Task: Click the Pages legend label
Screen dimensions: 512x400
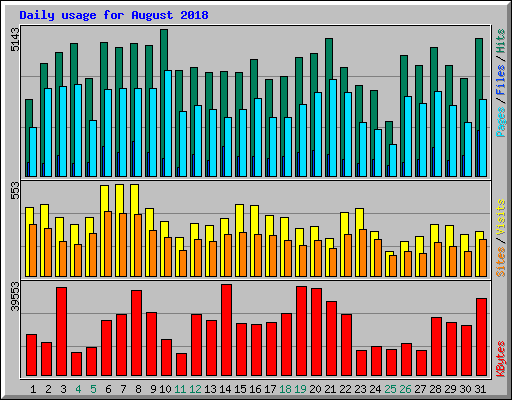Action: pyautogui.click(x=501, y=122)
